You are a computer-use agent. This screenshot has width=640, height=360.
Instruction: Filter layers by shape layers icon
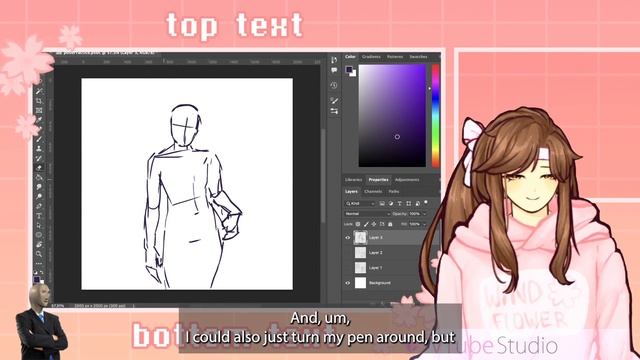click(x=409, y=203)
